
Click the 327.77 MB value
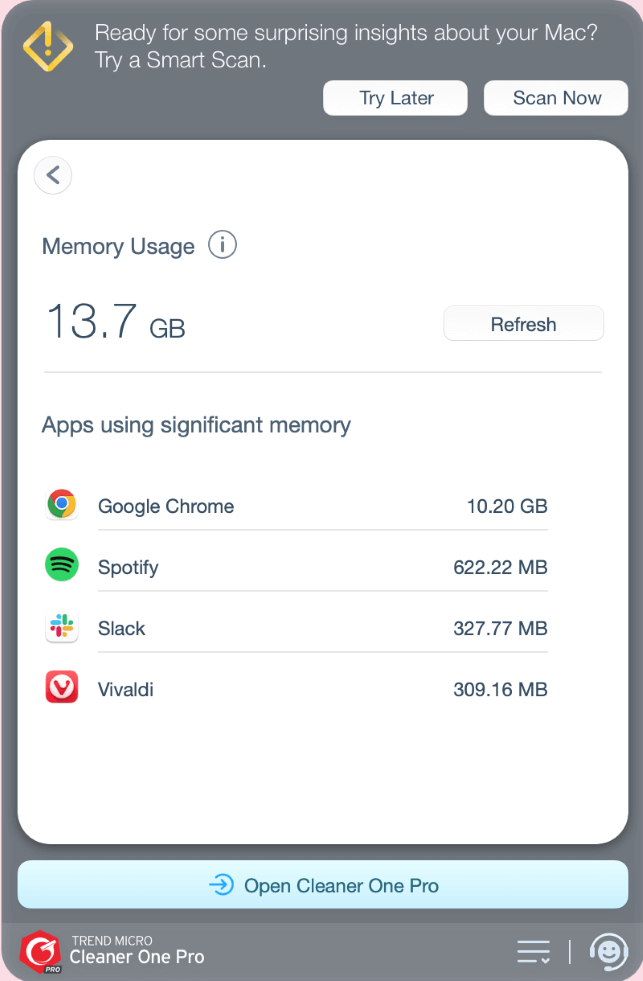[x=500, y=628]
